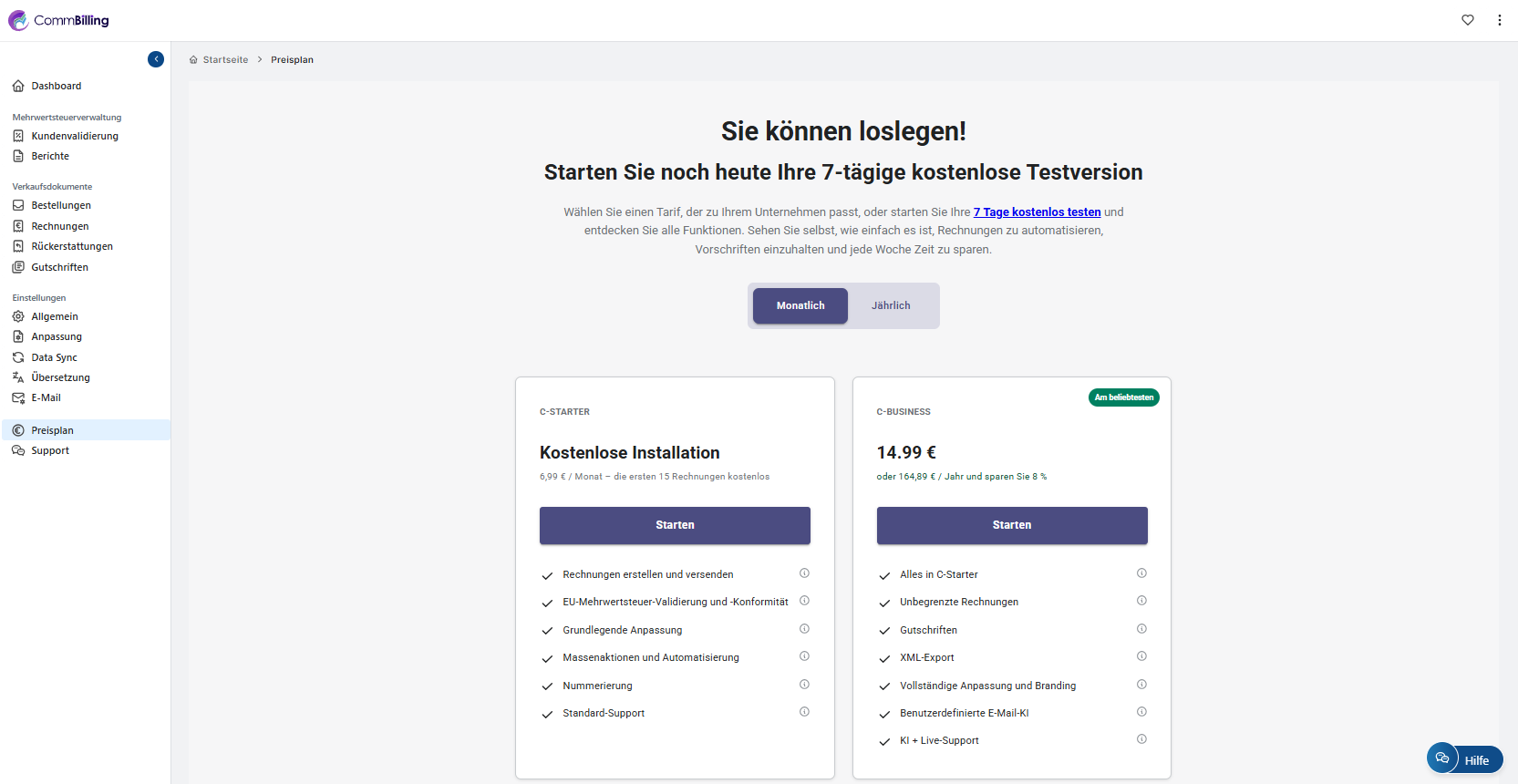Open the Hilfe chat widget

[1464, 759]
